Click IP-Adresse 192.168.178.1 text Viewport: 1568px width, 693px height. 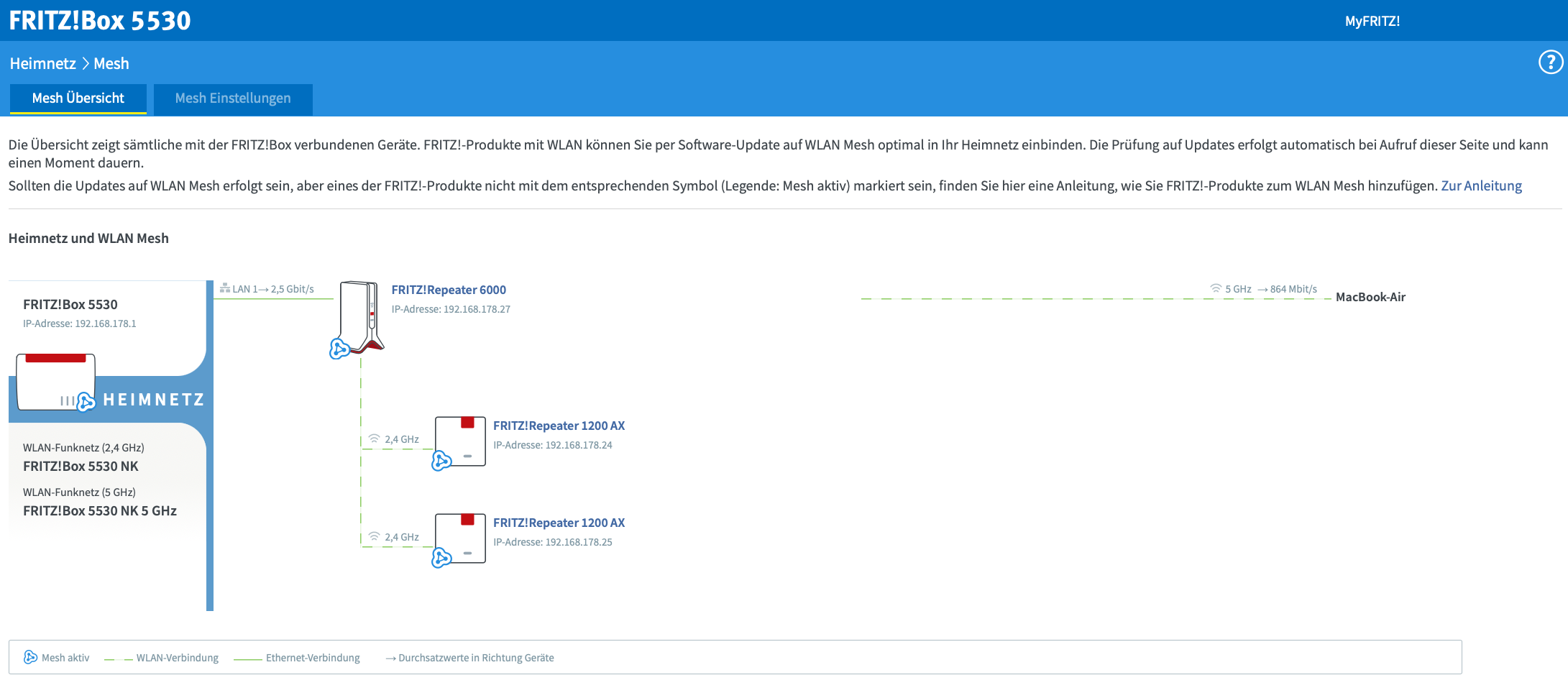[80, 323]
